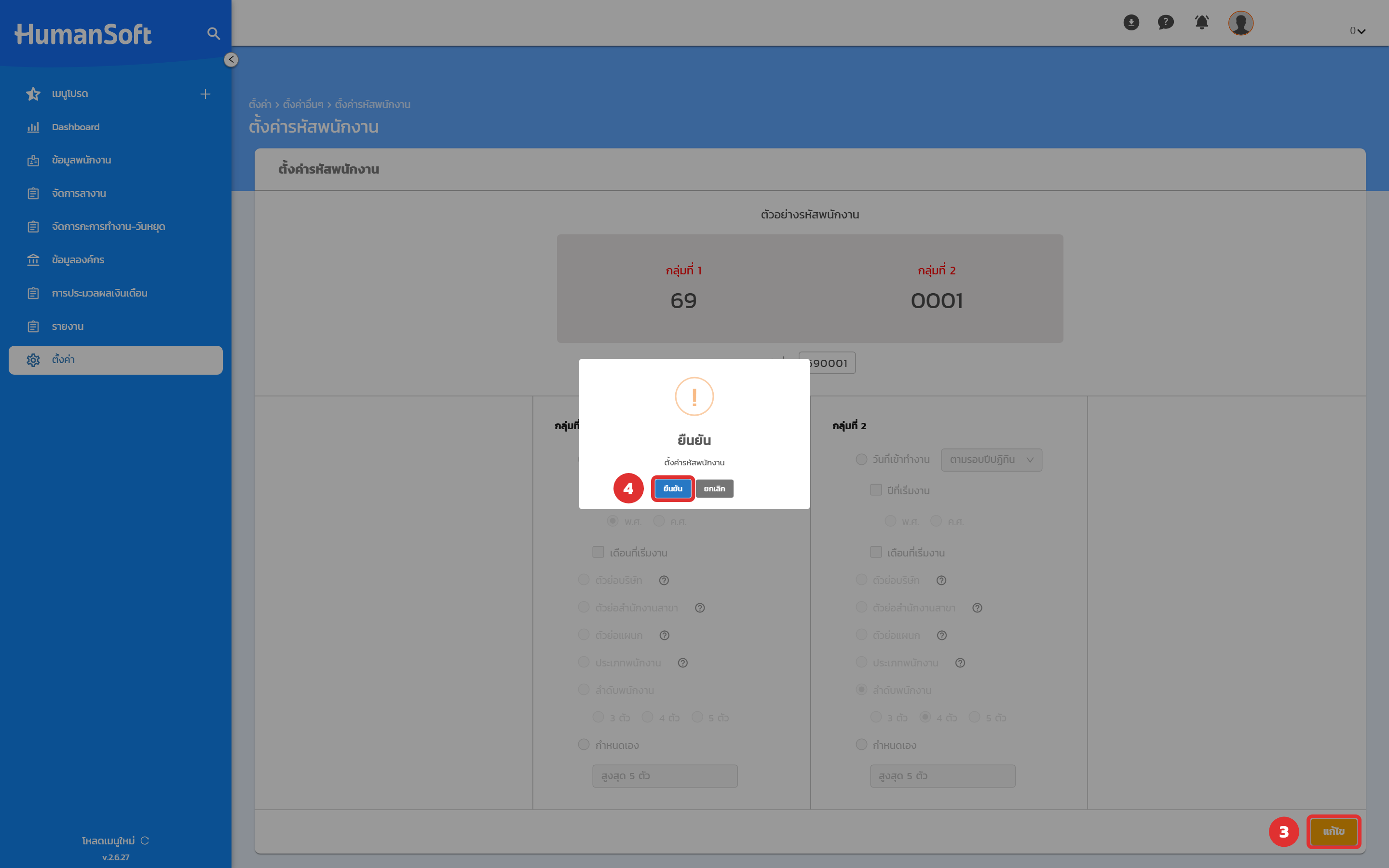The image size is (1389, 868).
Task: Click help icon beside กลุ่มที่ 2 ตัวย่อบริษัท
Action: click(941, 581)
